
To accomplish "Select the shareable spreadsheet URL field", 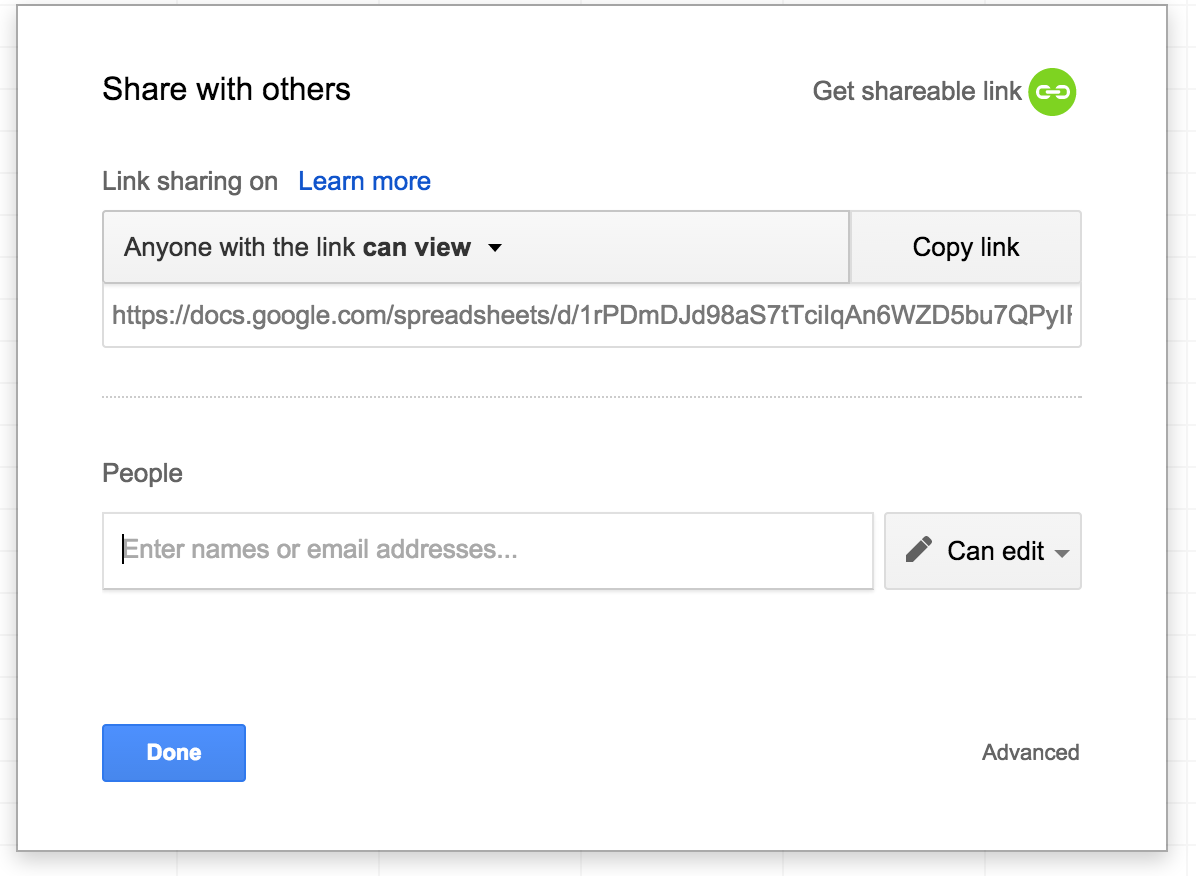I will pos(591,317).
